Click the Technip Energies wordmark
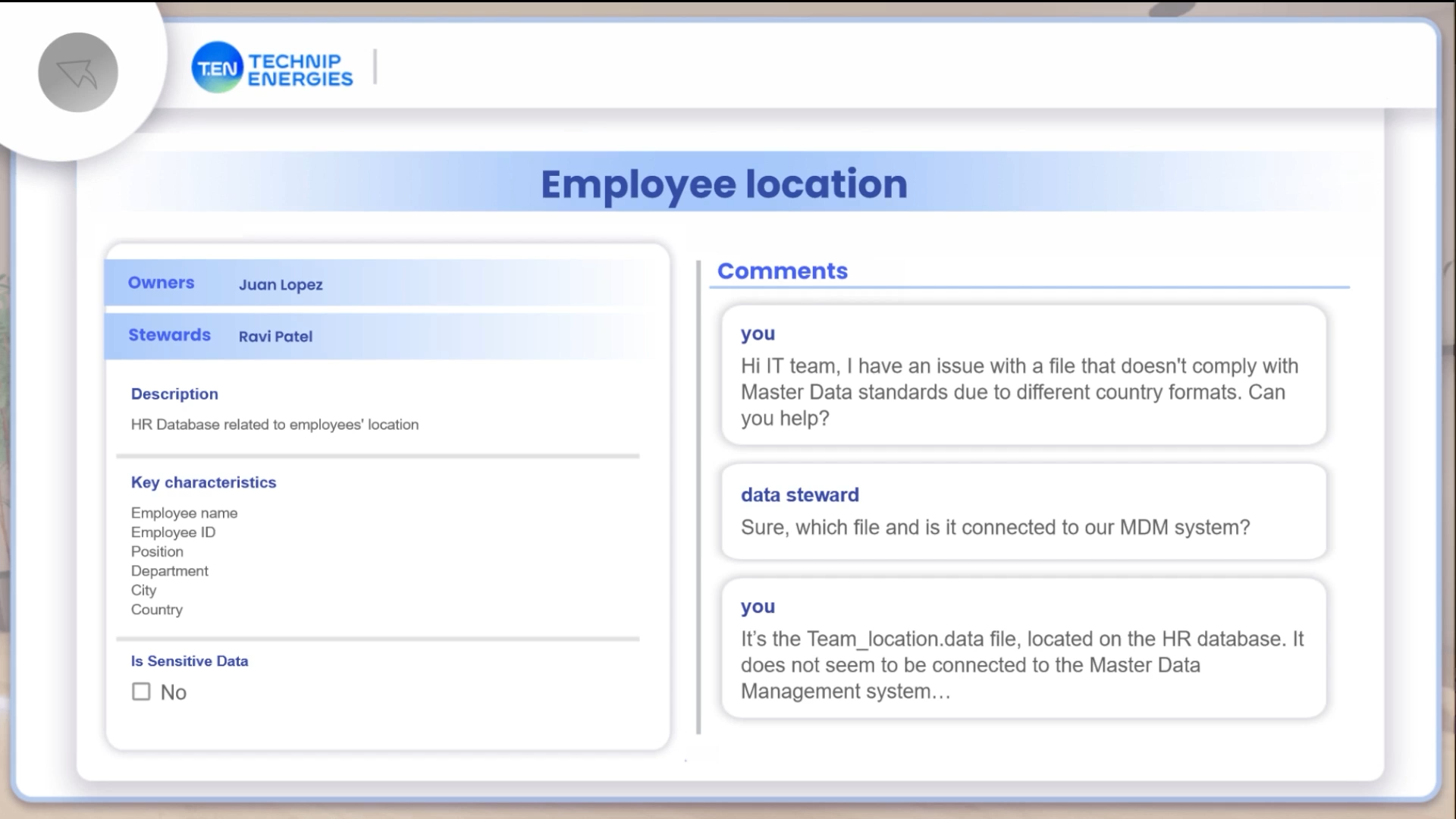This screenshot has width=1456, height=819. 300,70
